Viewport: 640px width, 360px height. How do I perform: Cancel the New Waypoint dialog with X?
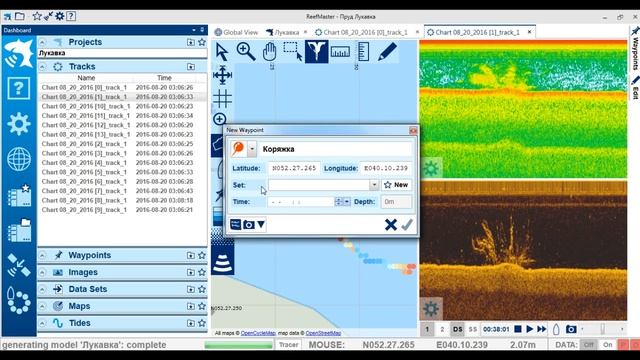[x=391, y=225]
